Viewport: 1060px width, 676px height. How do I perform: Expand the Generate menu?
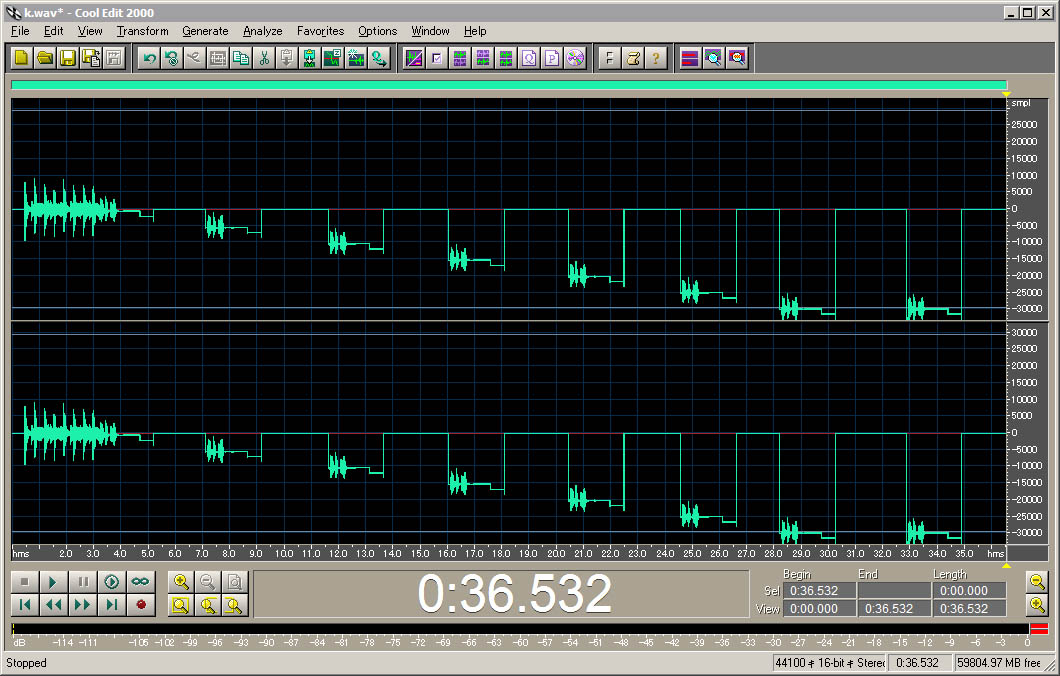coord(205,31)
